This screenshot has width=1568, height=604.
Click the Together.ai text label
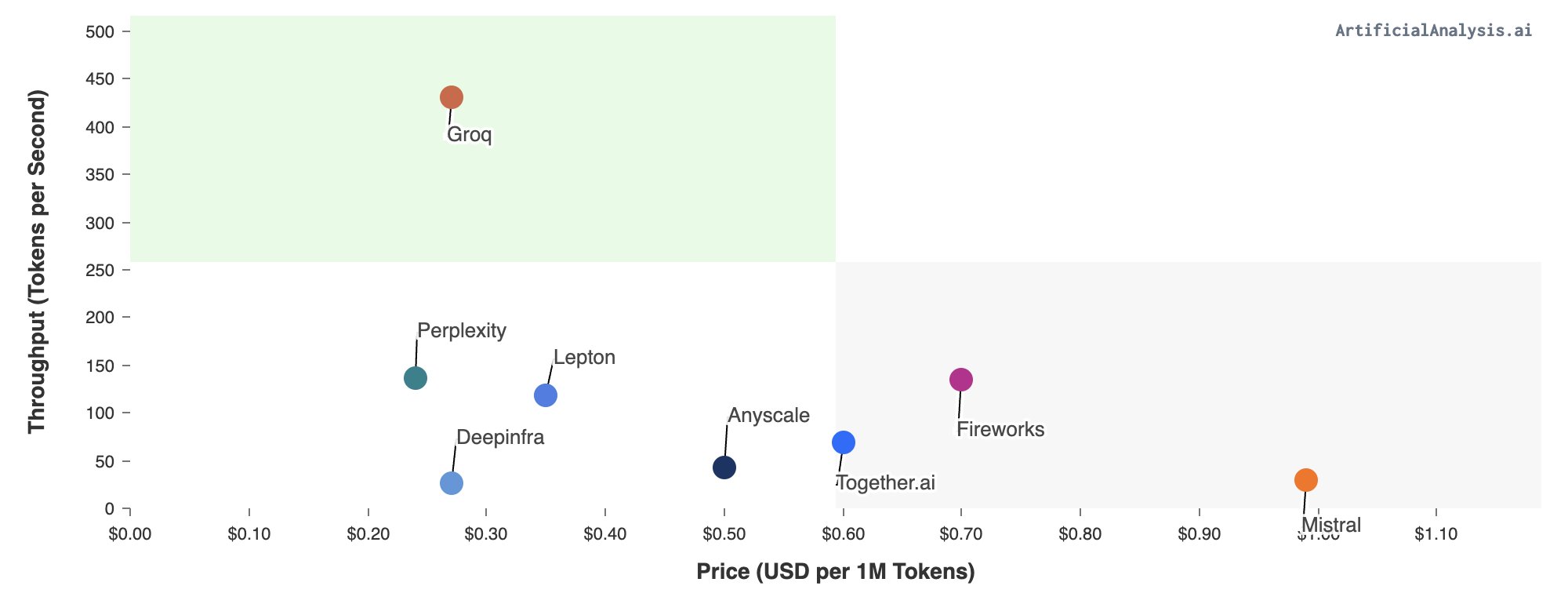(x=886, y=482)
